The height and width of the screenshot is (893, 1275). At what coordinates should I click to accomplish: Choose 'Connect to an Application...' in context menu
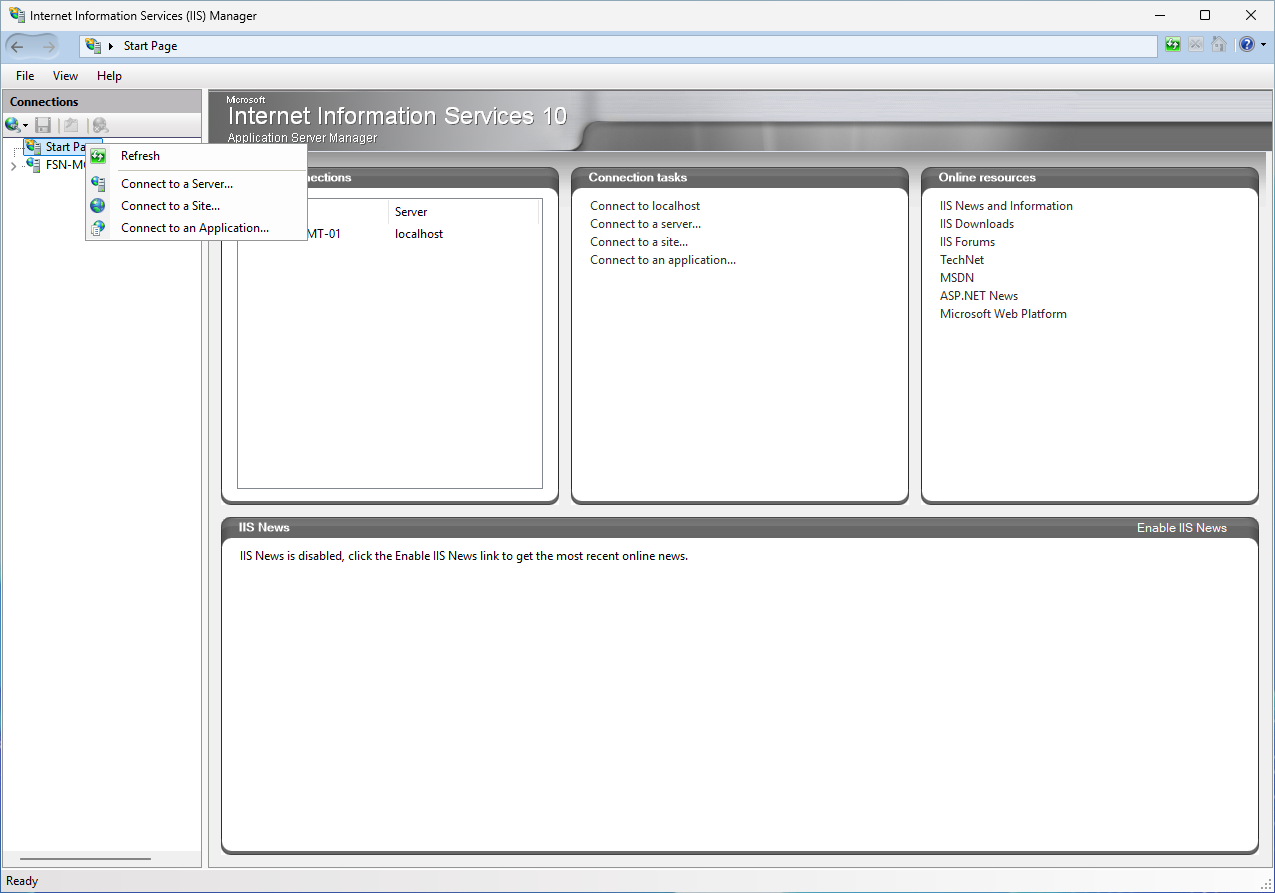[195, 228]
